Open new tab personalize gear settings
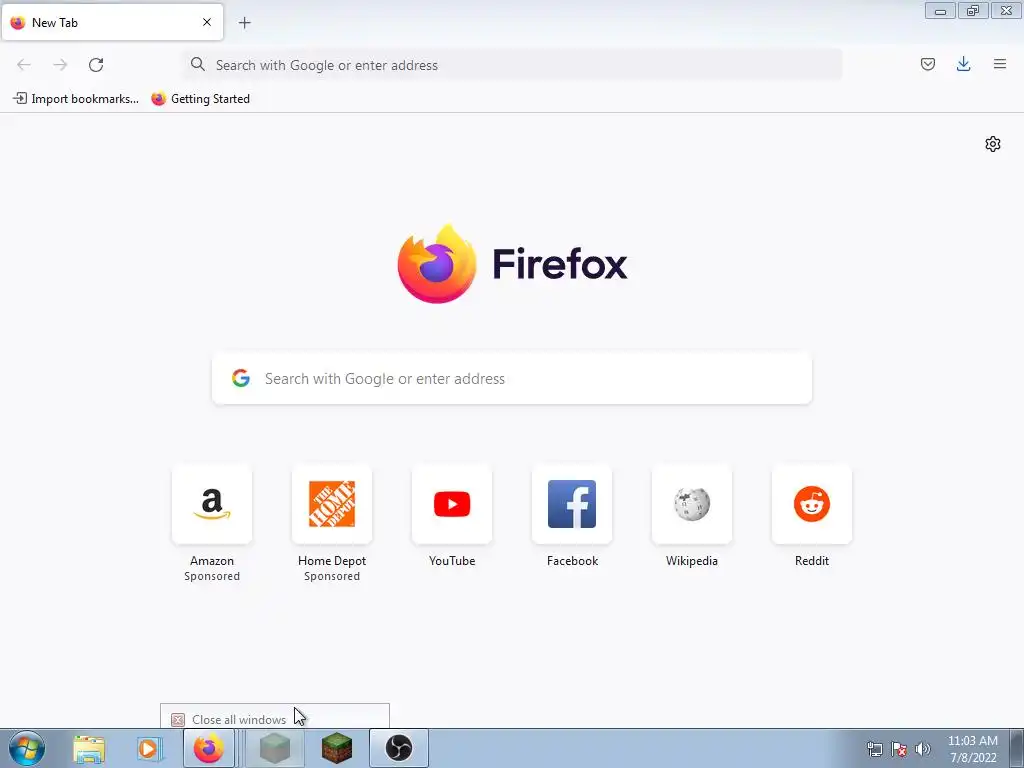 point(993,144)
